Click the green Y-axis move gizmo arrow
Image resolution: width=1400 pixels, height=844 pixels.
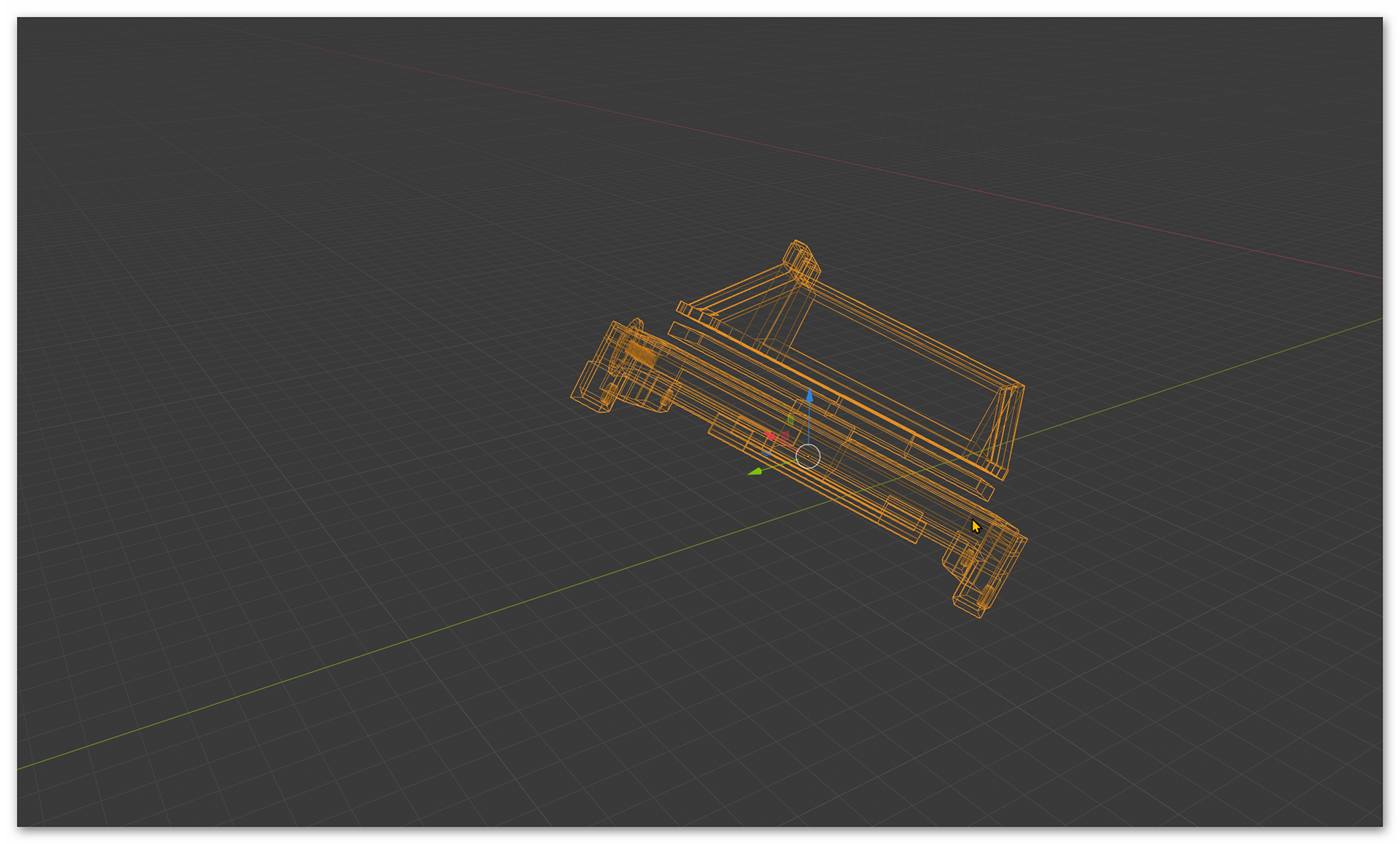click(755, 472)
